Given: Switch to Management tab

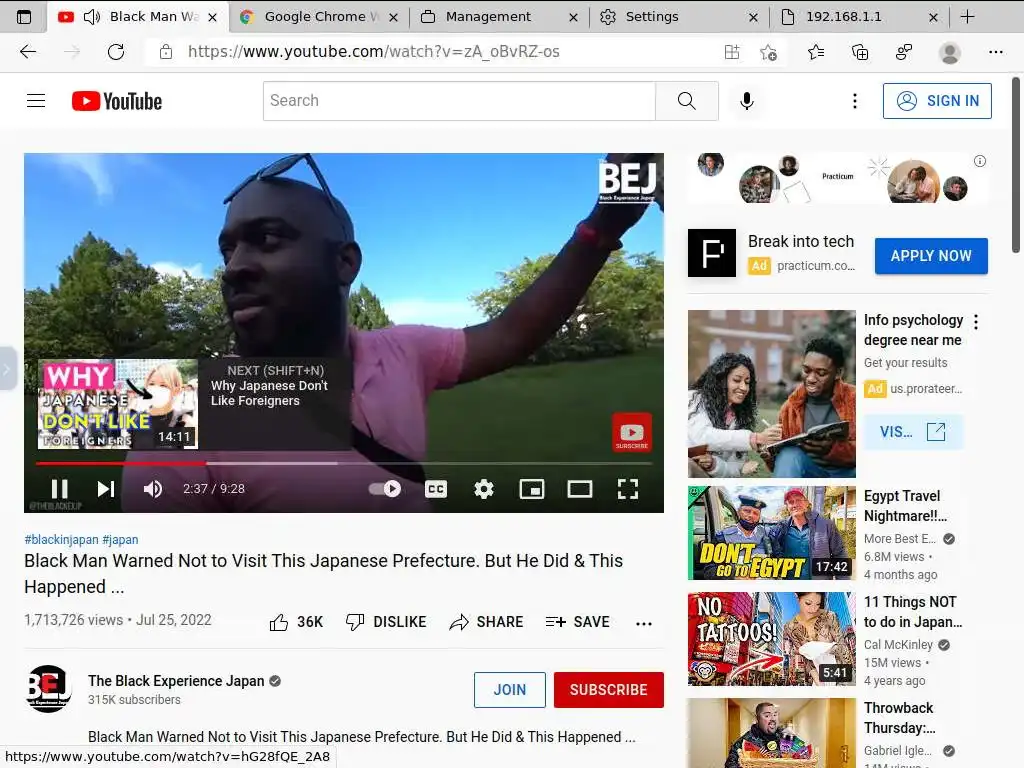Looking at the screenshot, I should click(500, 17).
